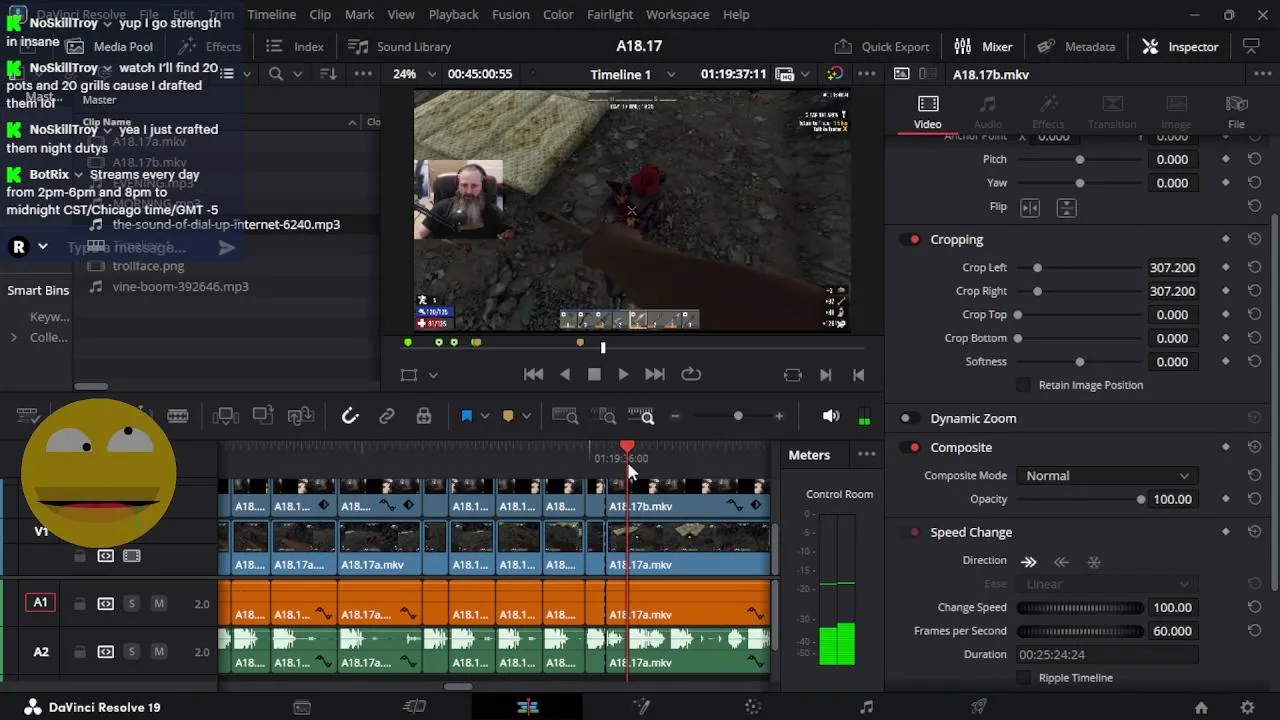Click the Crop Left slider handle
Viewport: 1280px width, 720px height.
1037,267
